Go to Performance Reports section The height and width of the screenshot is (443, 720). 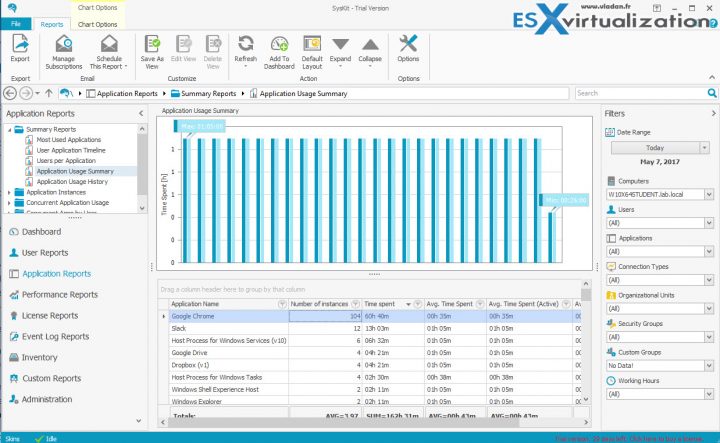pos(60,295)
